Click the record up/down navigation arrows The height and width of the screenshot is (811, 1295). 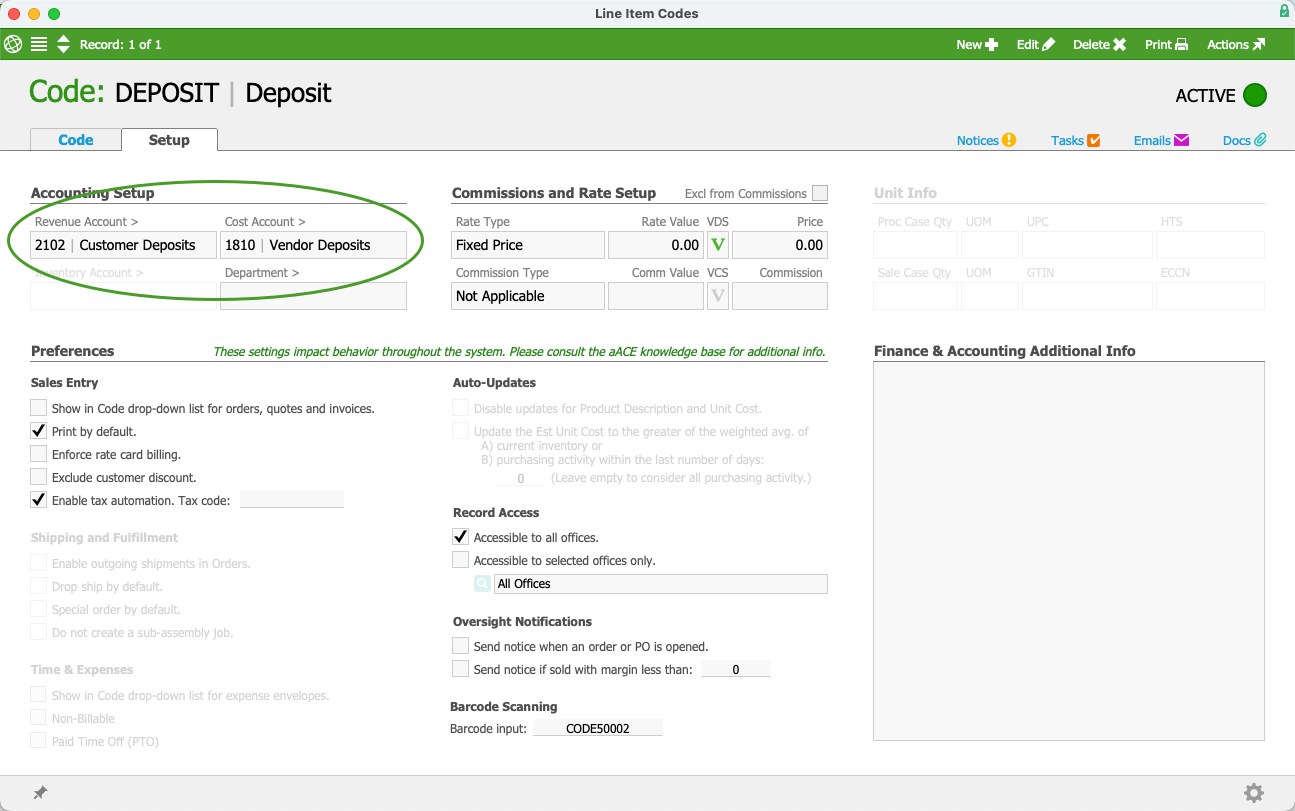click(x=63, y=44)
